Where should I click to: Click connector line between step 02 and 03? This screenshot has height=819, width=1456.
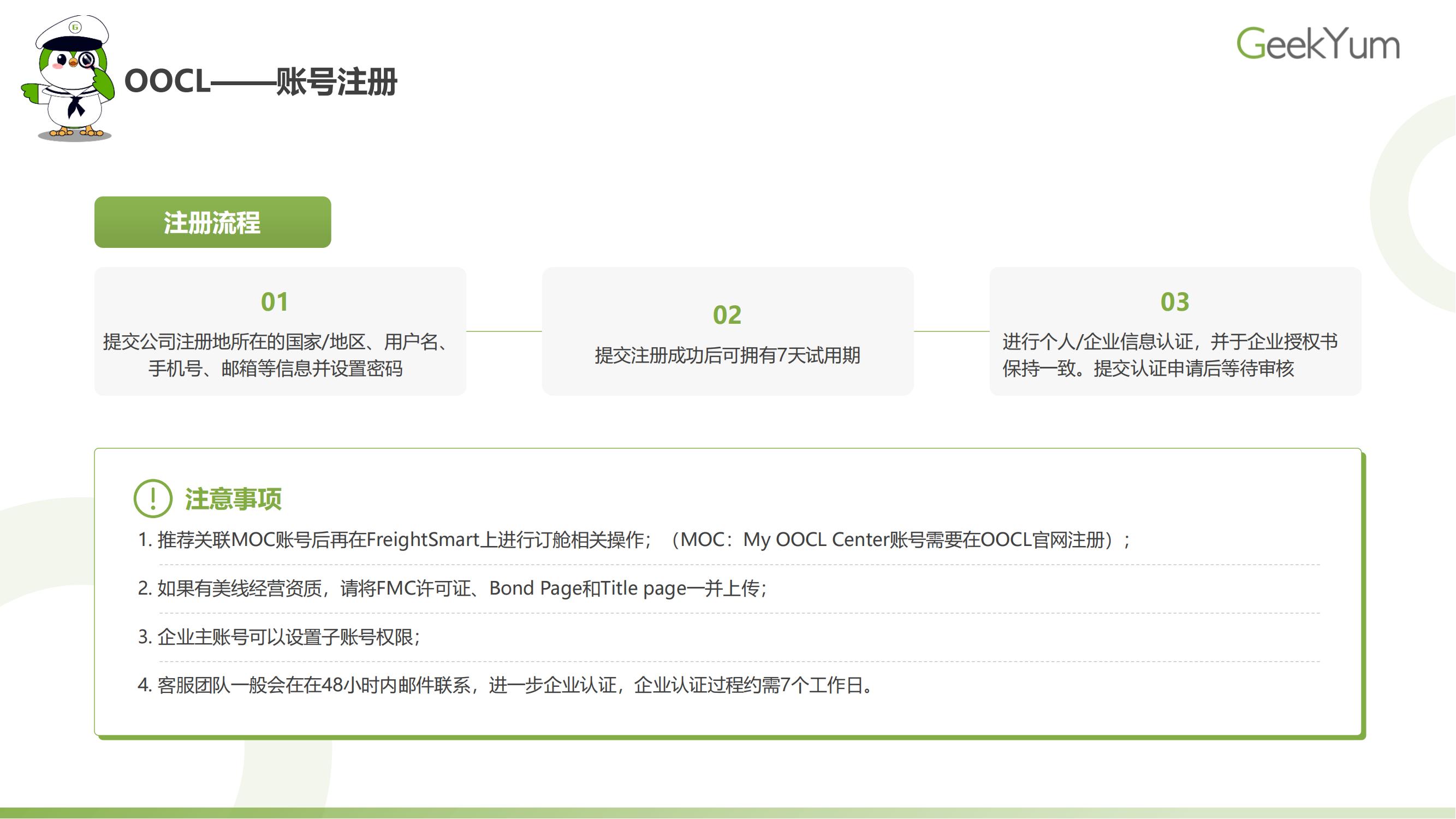(x=951, y=331)
